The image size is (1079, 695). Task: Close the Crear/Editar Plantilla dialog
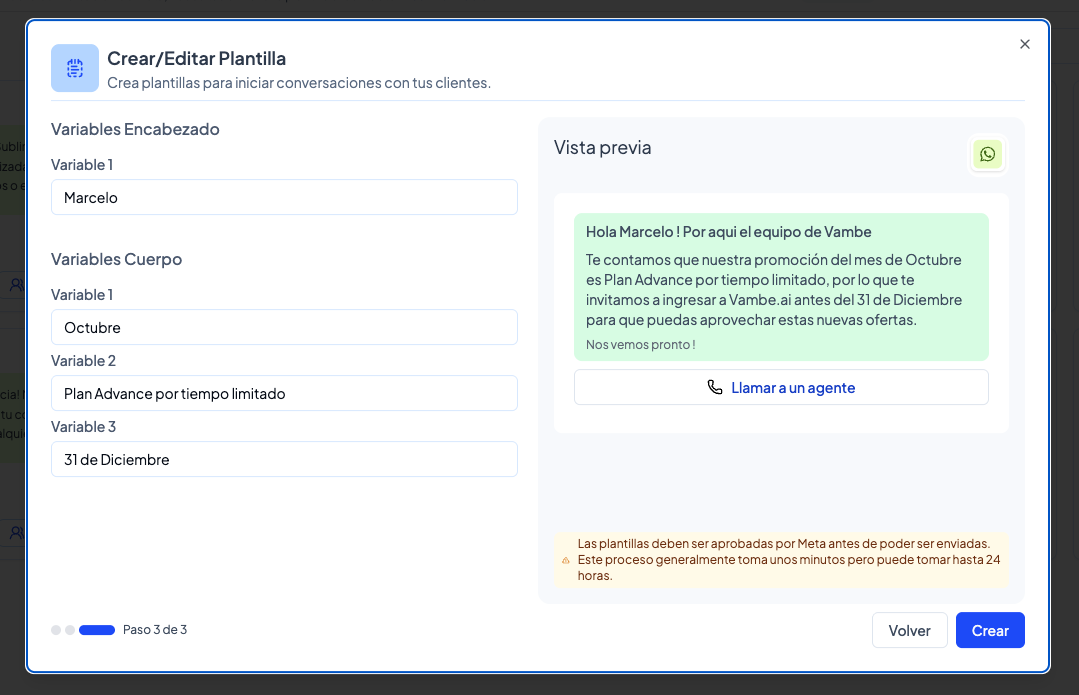click(x=1024, y=44)
